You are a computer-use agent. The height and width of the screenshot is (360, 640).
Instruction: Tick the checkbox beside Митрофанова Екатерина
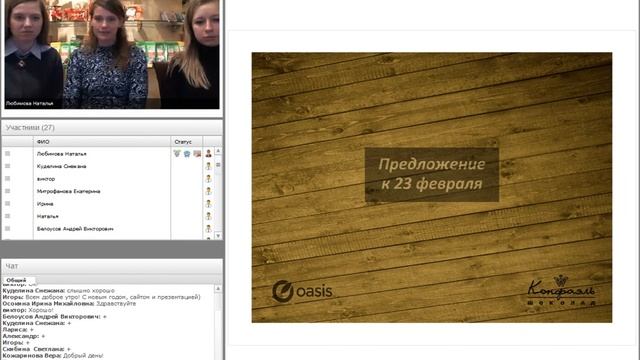7,191
